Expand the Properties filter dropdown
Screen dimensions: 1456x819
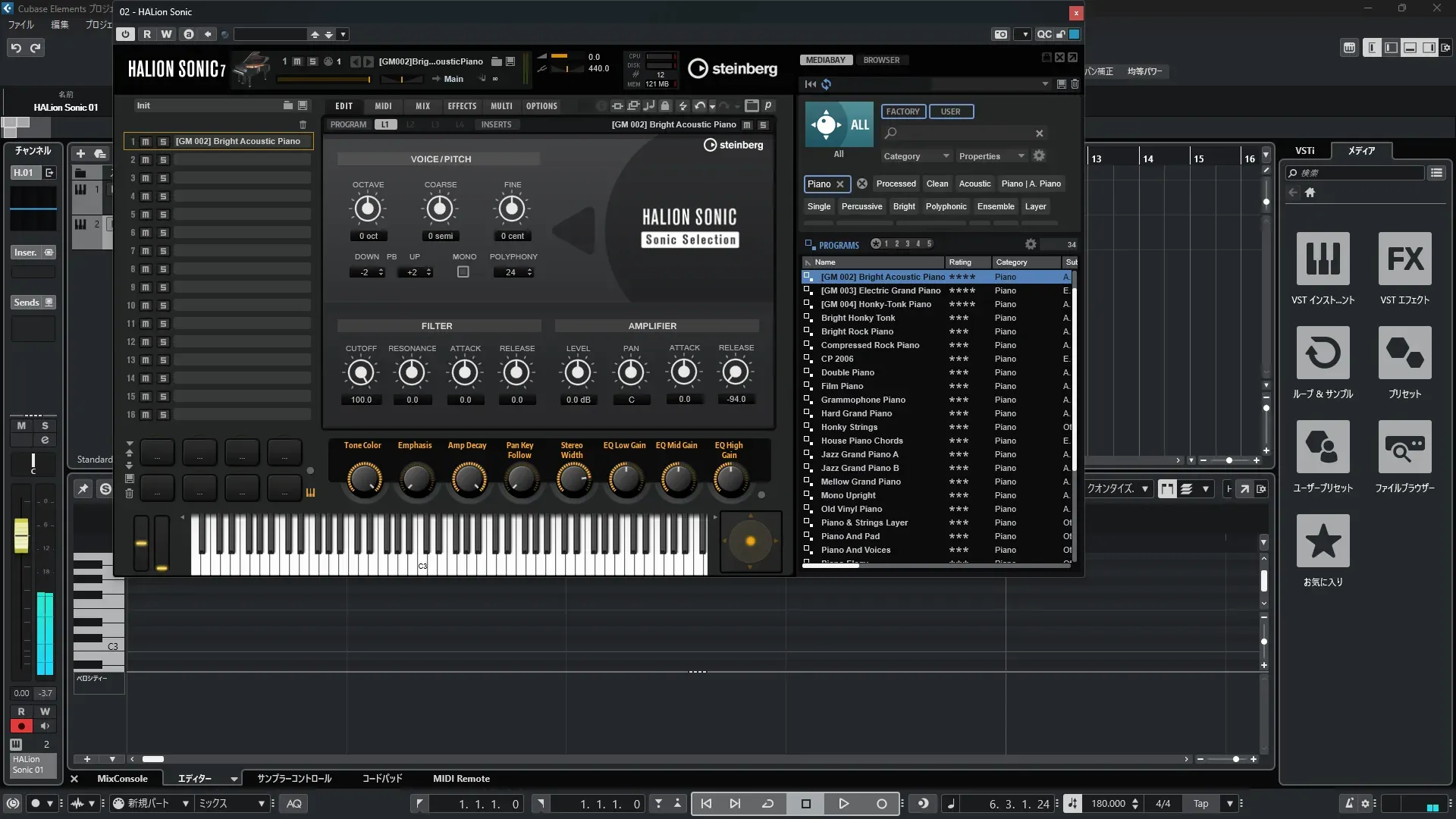tap(992, 156)
